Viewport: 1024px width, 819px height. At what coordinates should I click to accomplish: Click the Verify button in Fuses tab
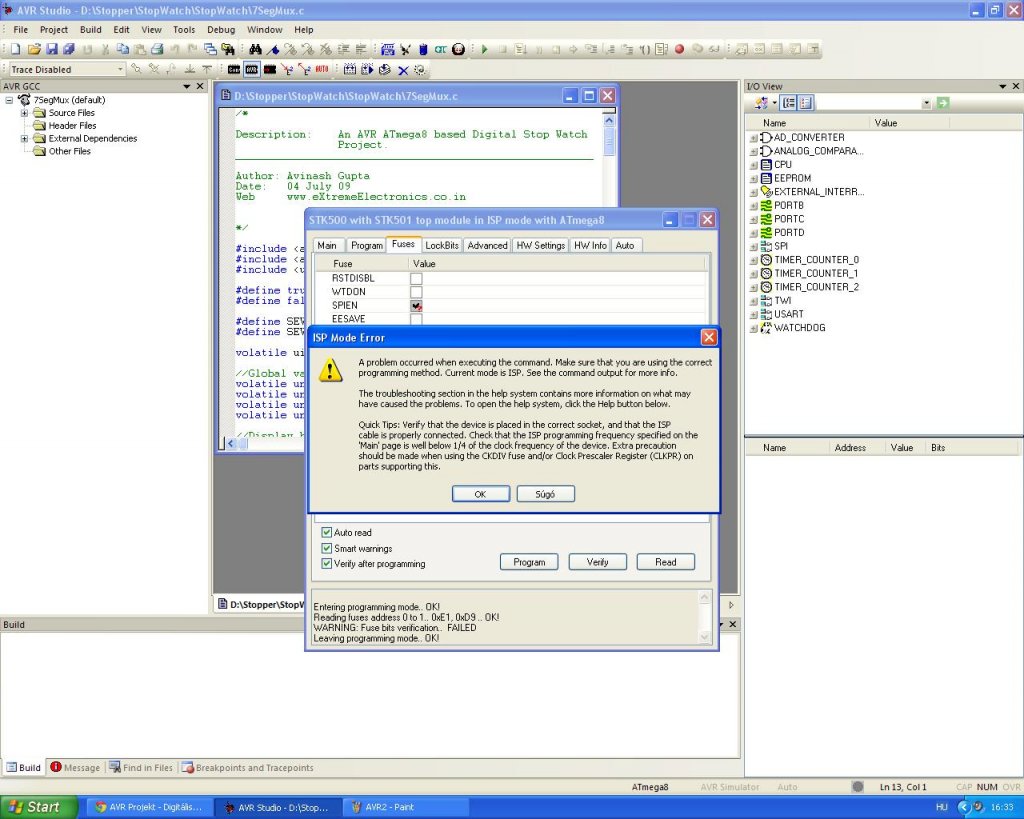tap(598, 562)
